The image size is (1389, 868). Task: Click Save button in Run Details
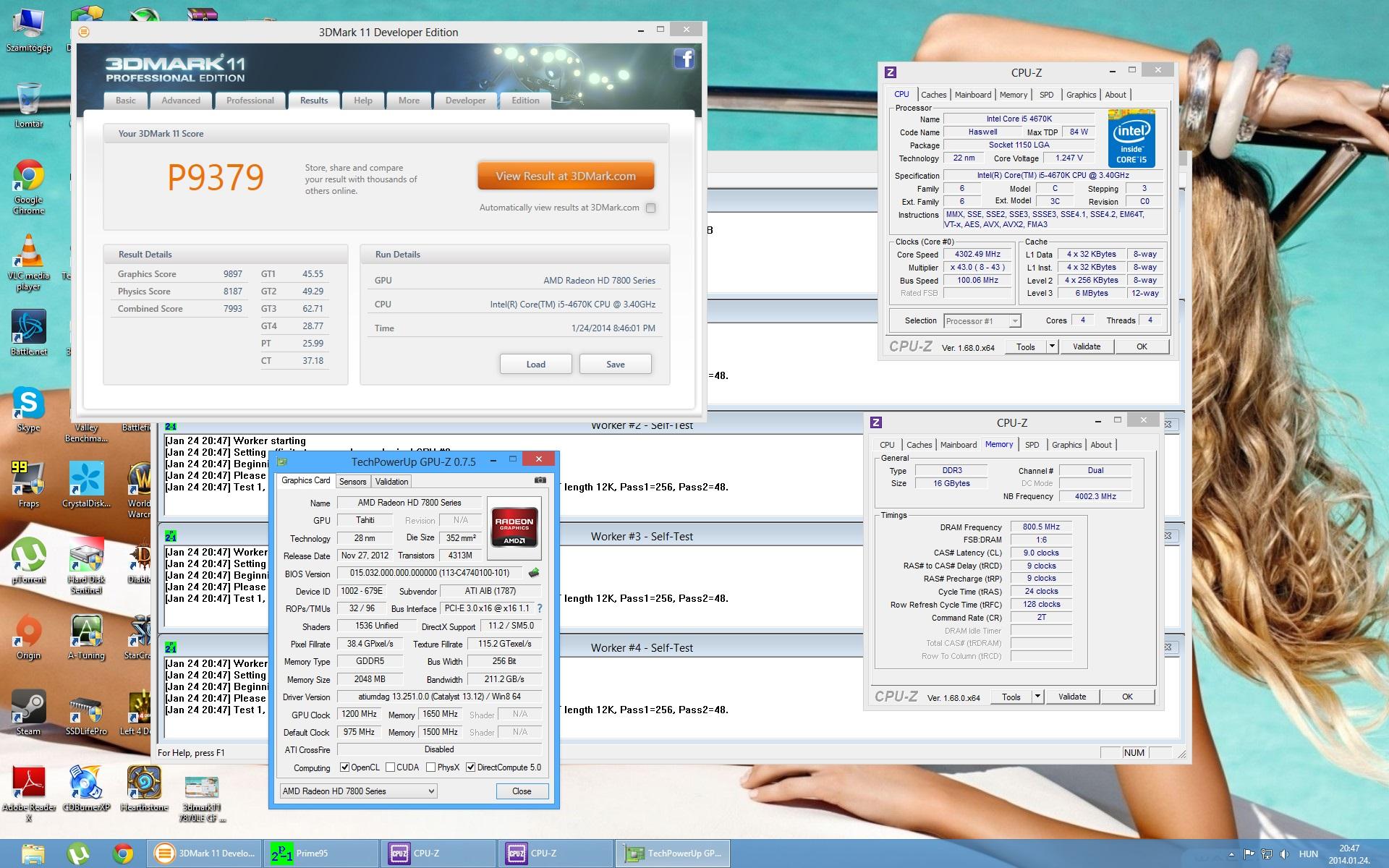click(x=615, y=364)
